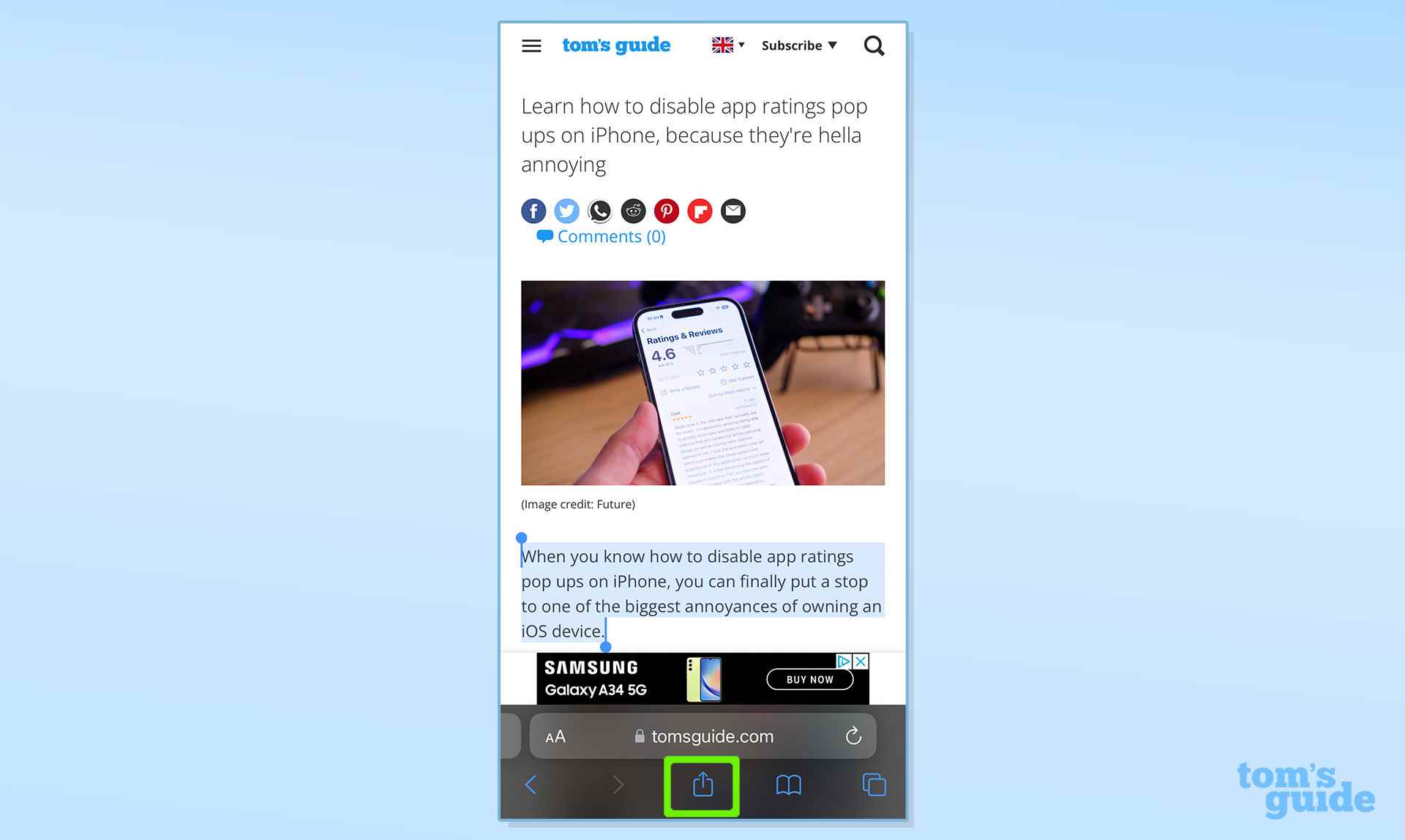The width and height of the screenshot is (1405, 840).
Task: Click the Comments section link
Action: 601,236
